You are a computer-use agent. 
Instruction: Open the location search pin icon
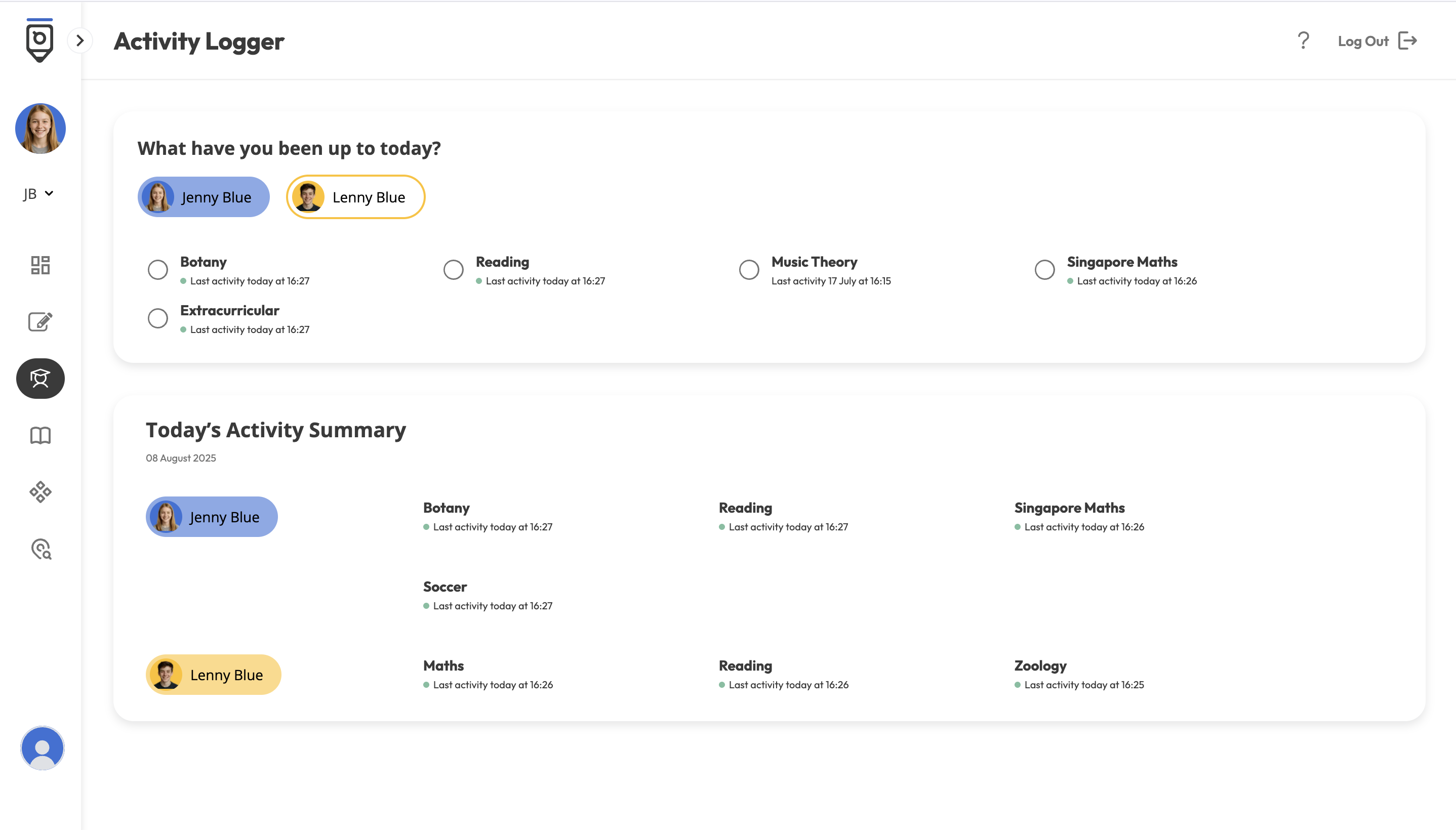[x=41, y=549]
